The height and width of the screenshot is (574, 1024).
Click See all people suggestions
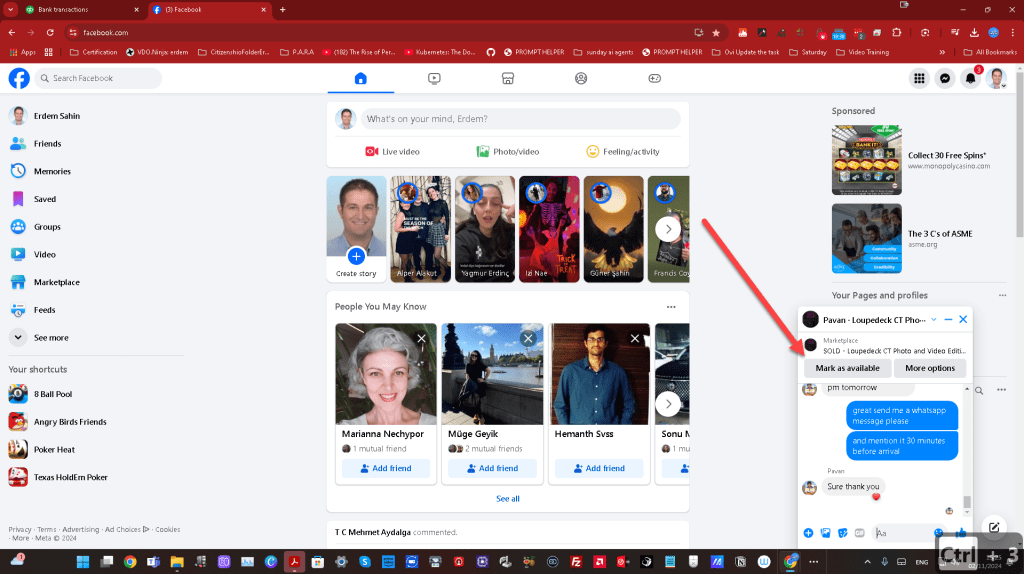point(507,499)
